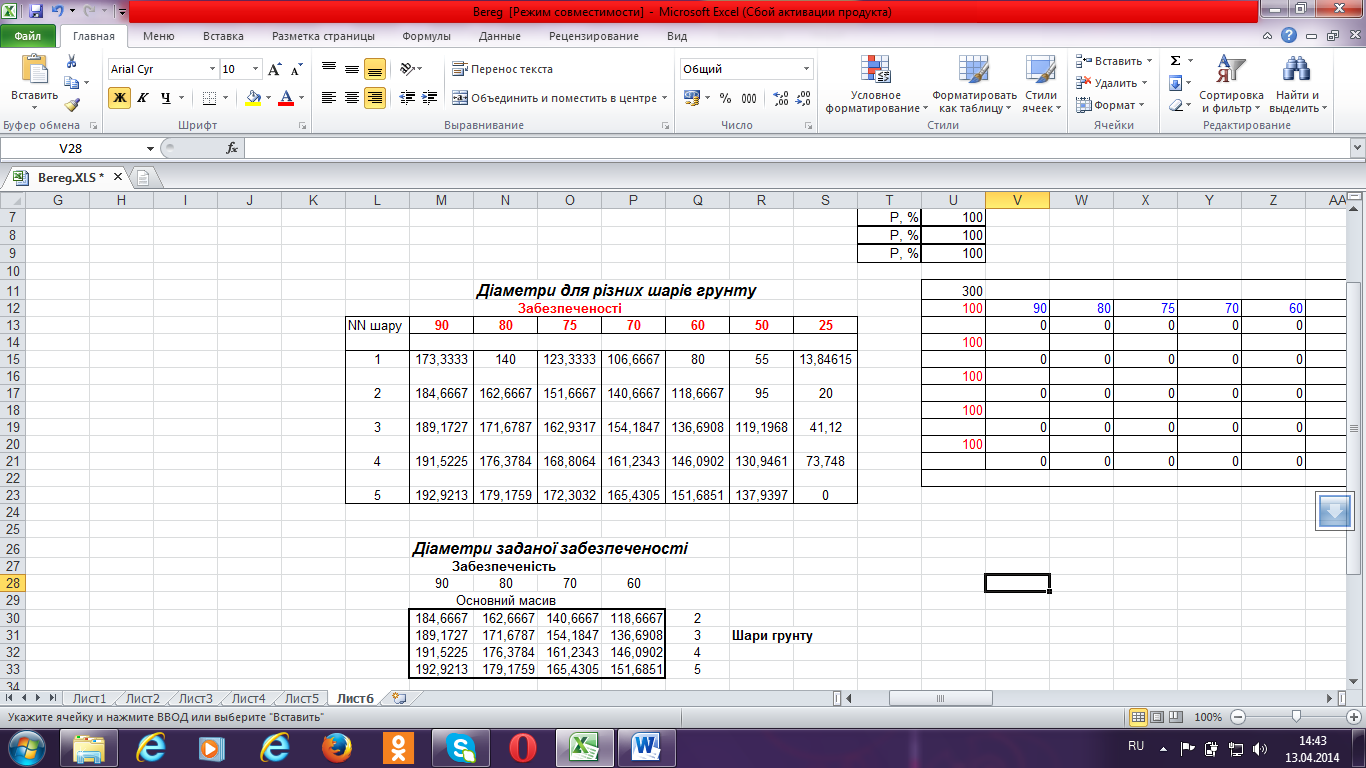Toggle underline (Ч) formatting

coord(166,98)
